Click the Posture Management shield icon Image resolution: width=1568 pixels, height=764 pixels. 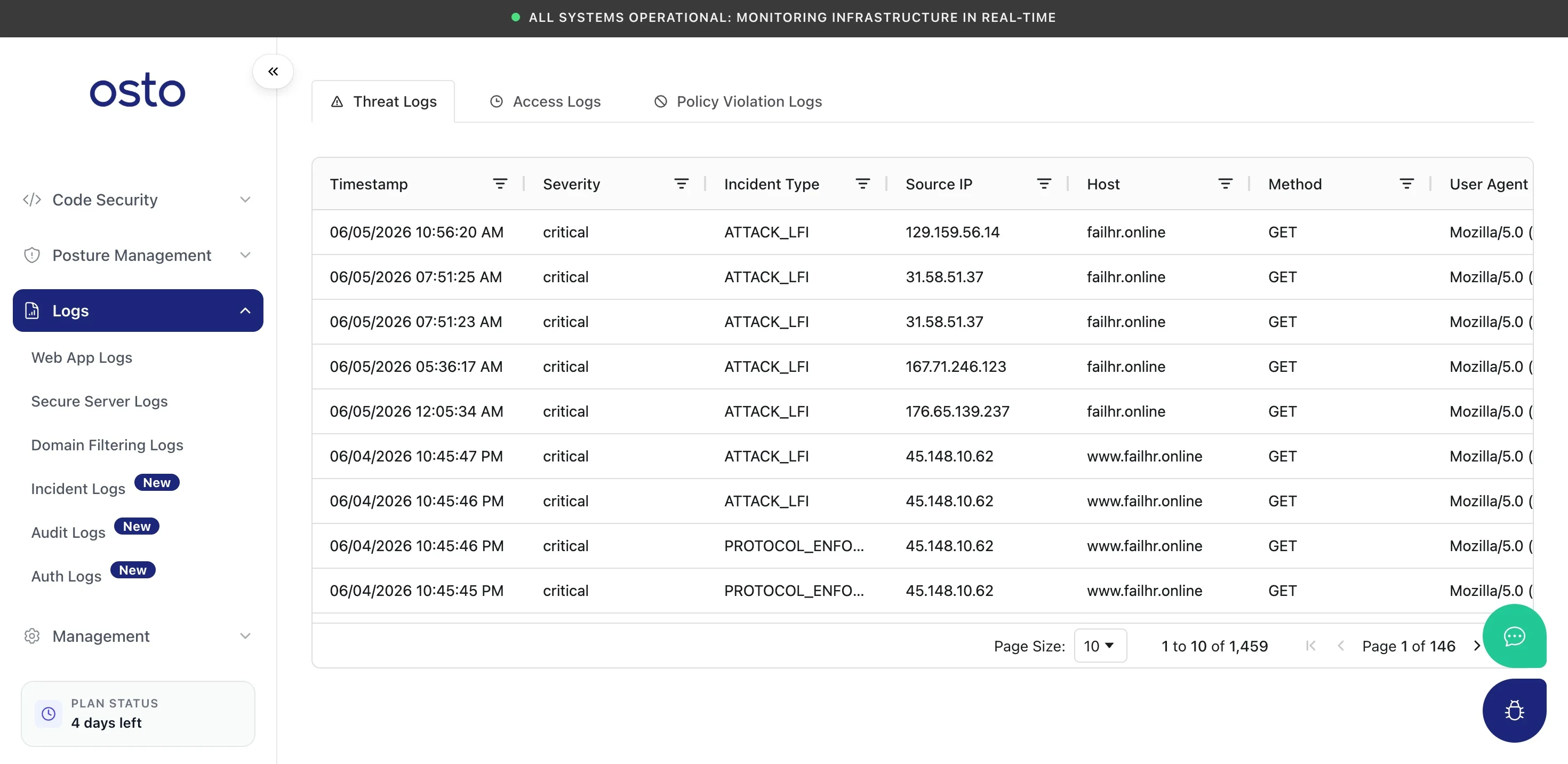tap(31, 255)
